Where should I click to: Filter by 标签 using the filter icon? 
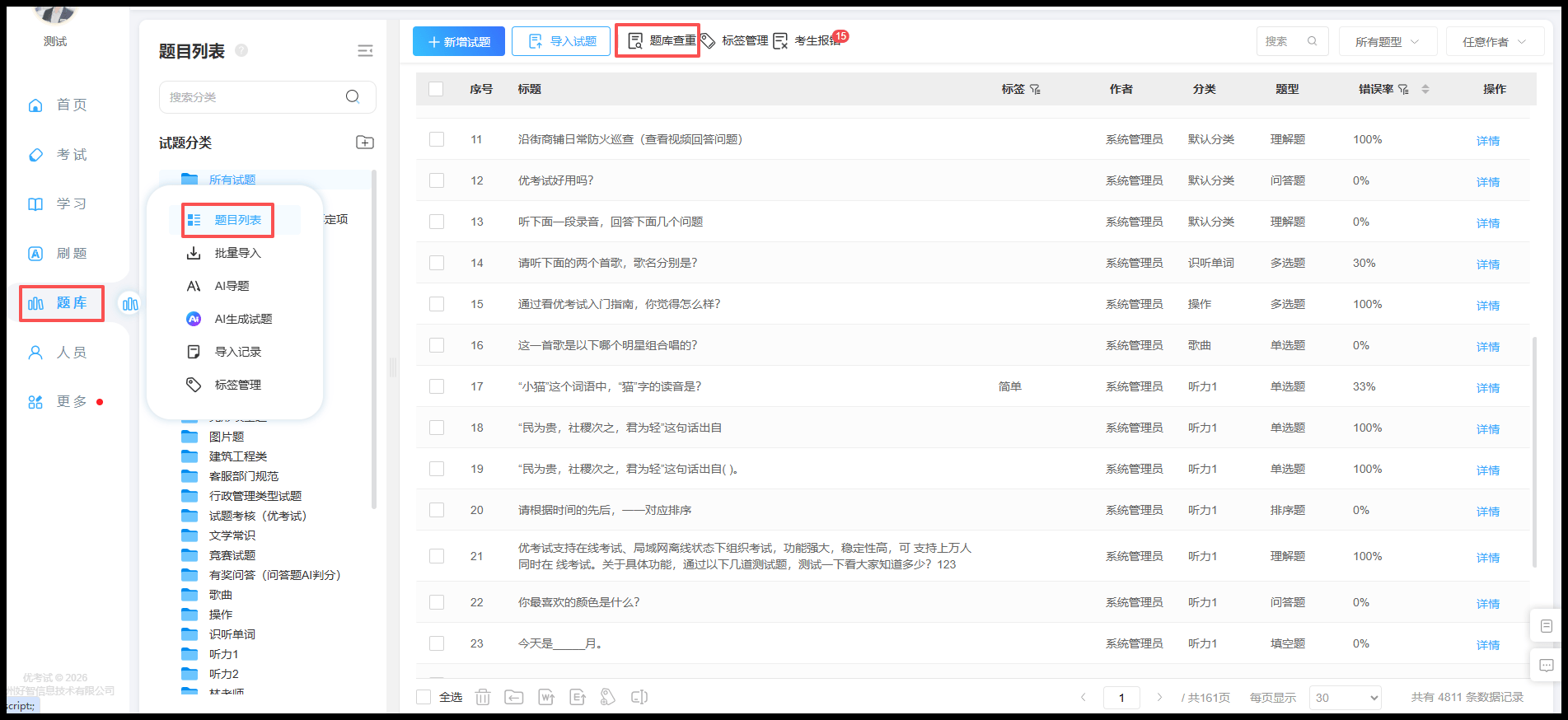[1035, 89]
